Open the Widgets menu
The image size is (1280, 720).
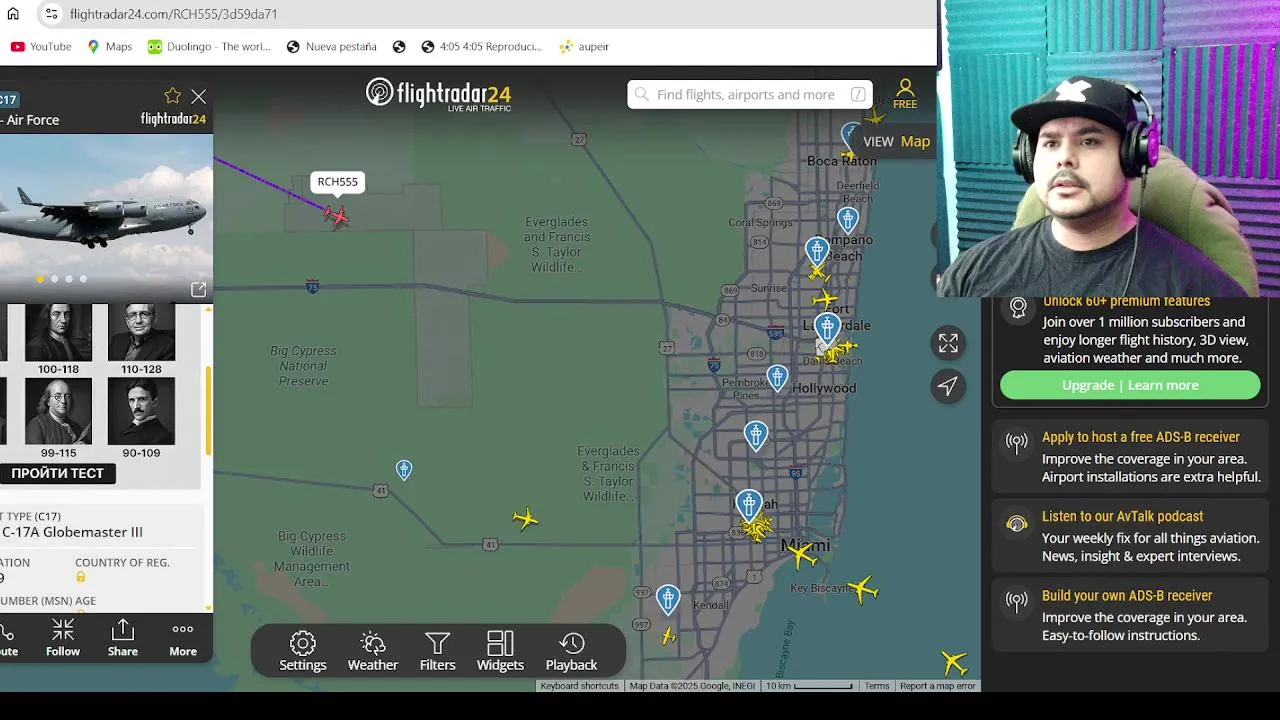click(500, 652)
